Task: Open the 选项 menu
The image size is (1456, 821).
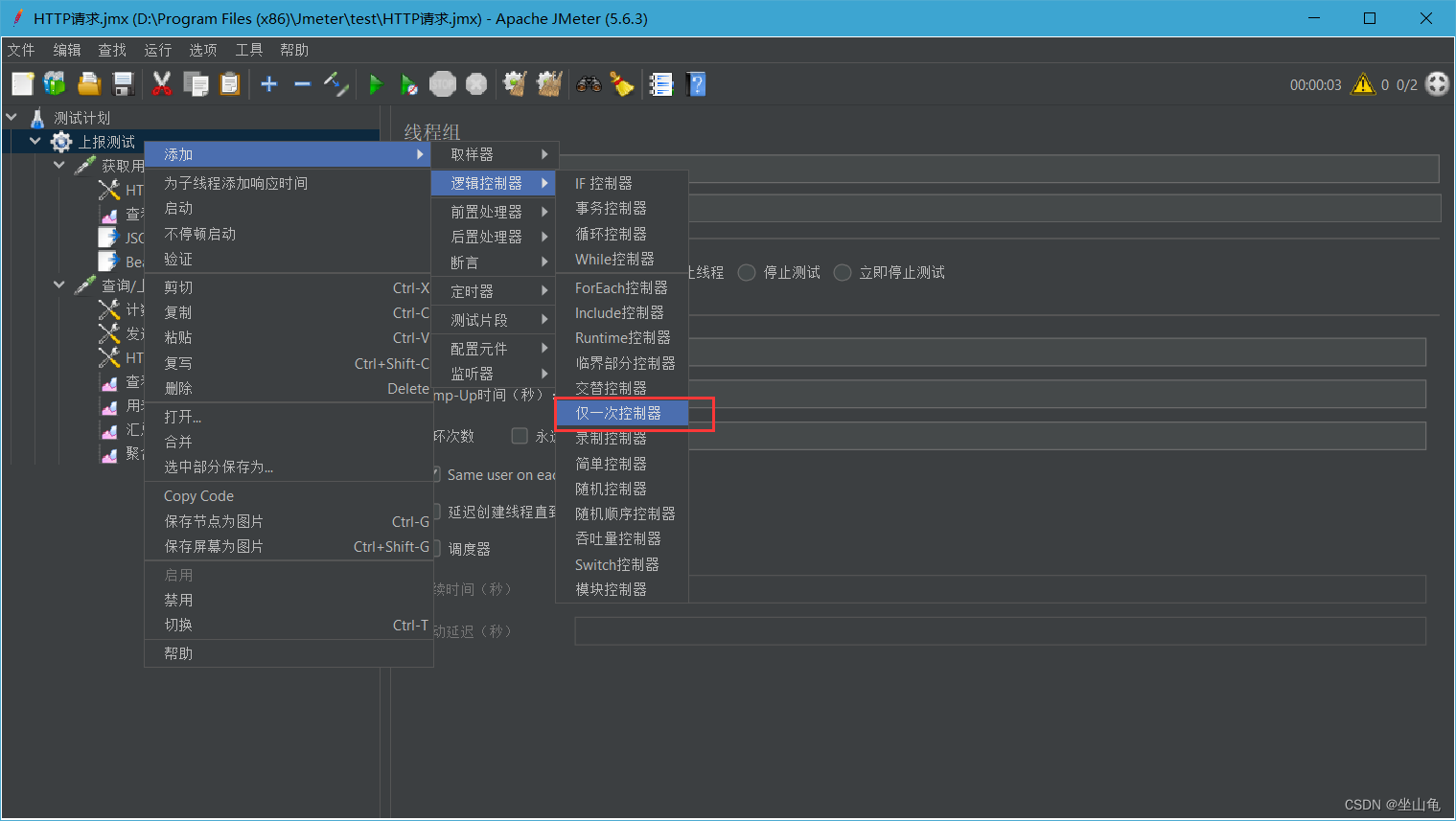Action: 203,50
